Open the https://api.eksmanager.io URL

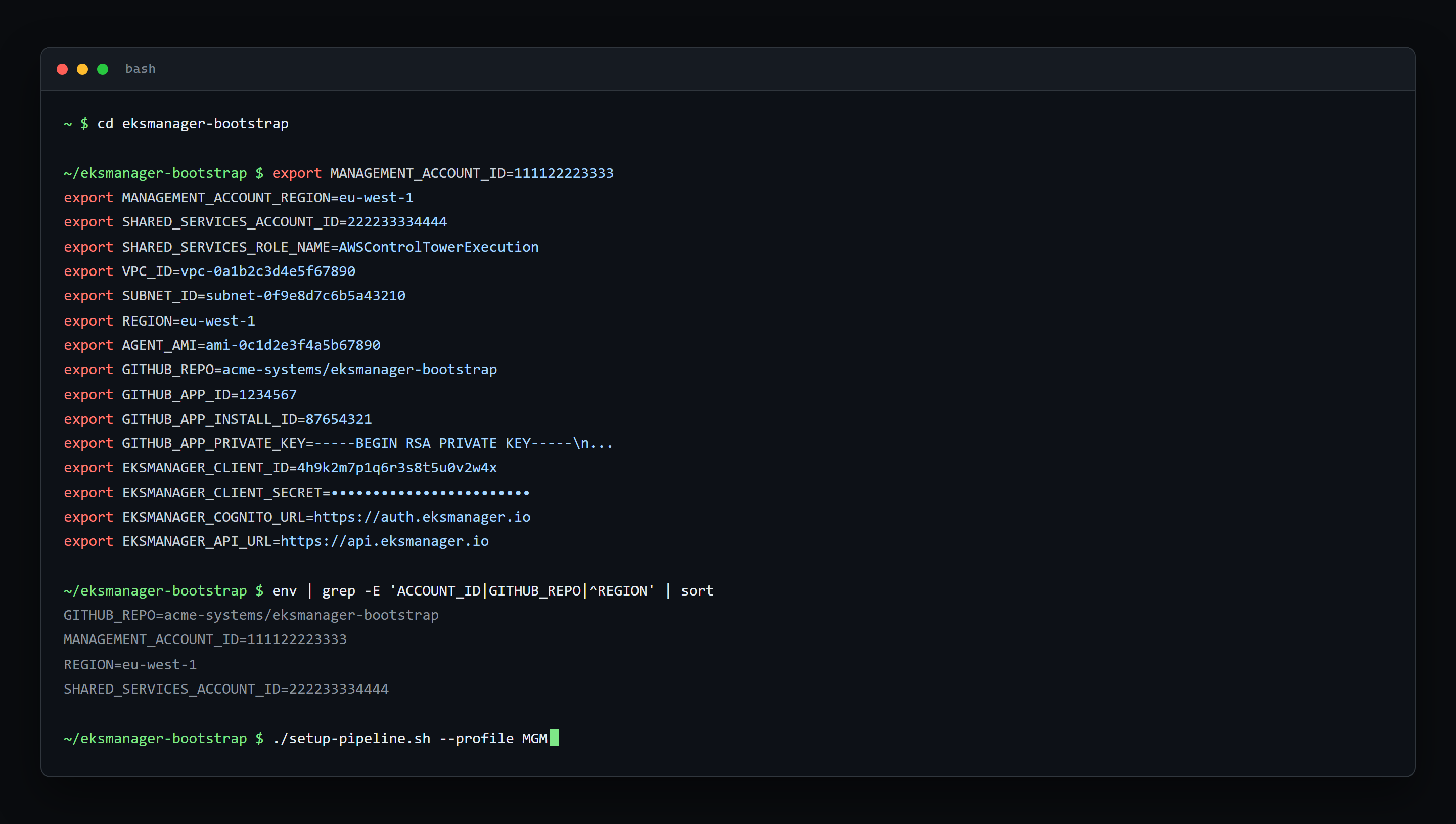385,541
